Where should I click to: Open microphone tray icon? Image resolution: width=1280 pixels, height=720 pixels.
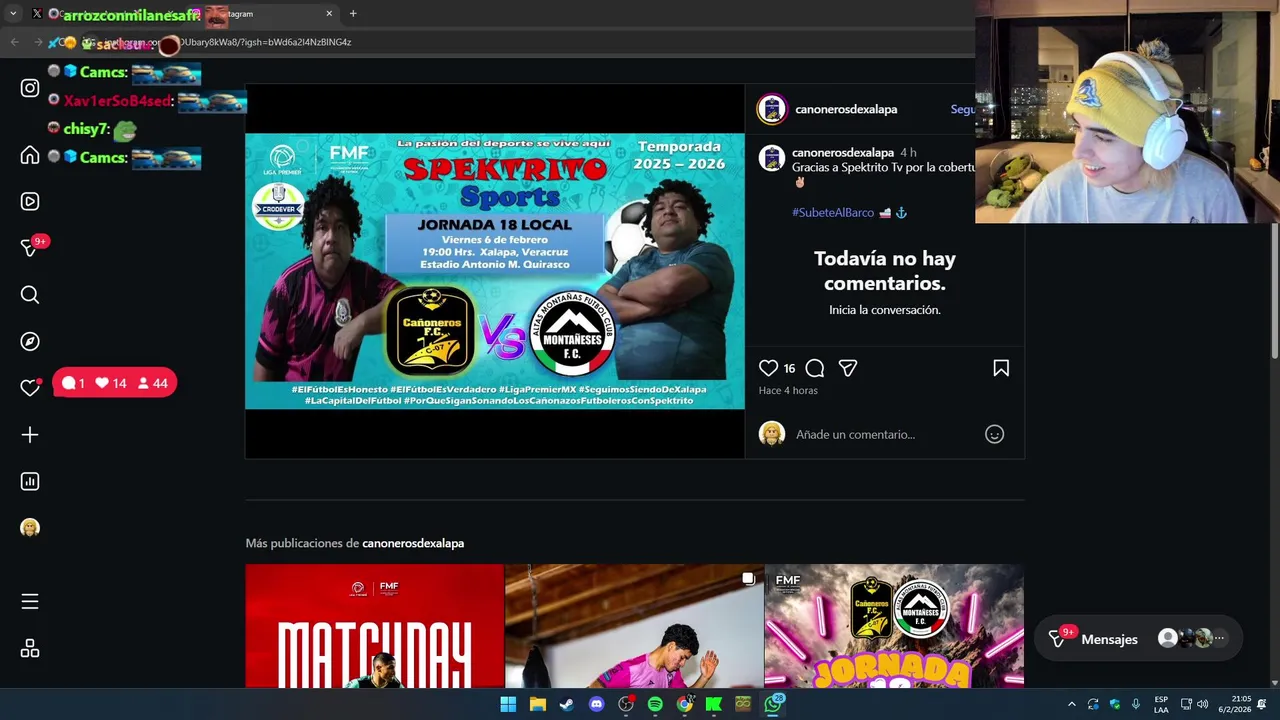[x=1136, y=704]
